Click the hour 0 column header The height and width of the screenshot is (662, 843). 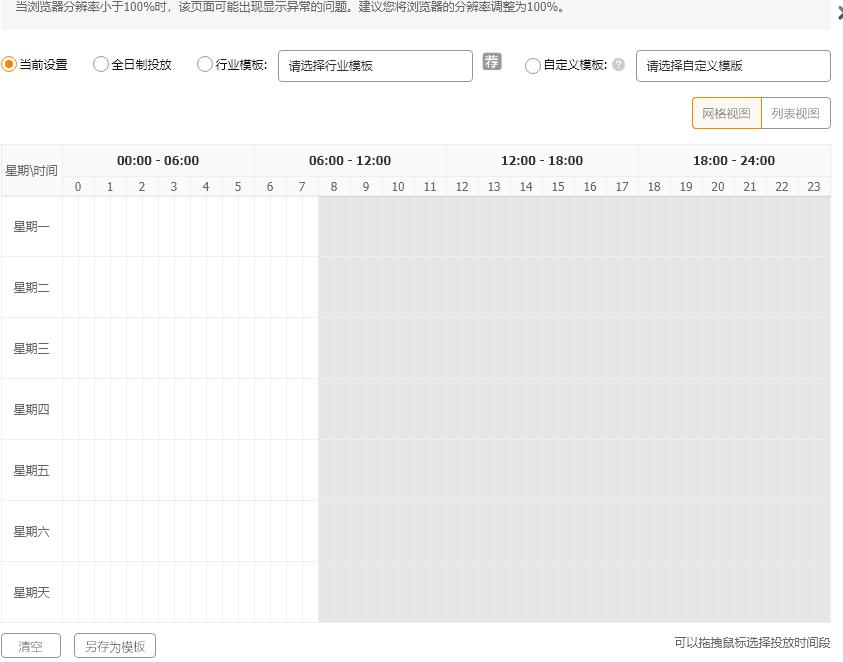(77, 186)
